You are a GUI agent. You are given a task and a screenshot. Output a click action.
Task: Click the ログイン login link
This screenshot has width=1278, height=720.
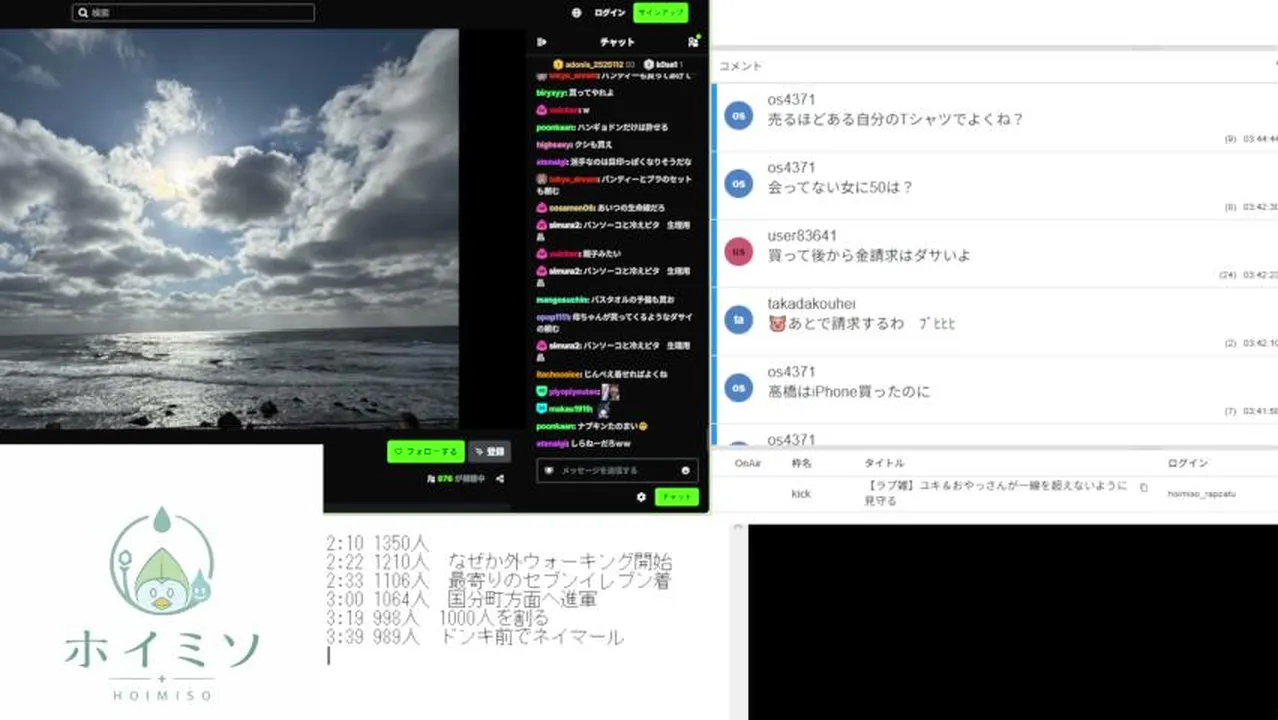609,13
